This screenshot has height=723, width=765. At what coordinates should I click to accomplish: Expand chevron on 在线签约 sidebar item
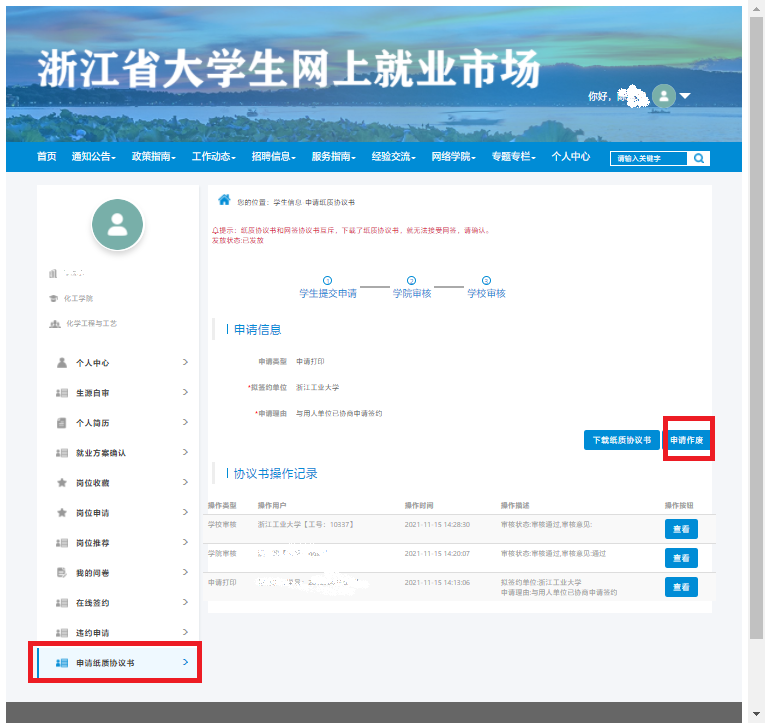pyautogui.click(x=185, y=603)
